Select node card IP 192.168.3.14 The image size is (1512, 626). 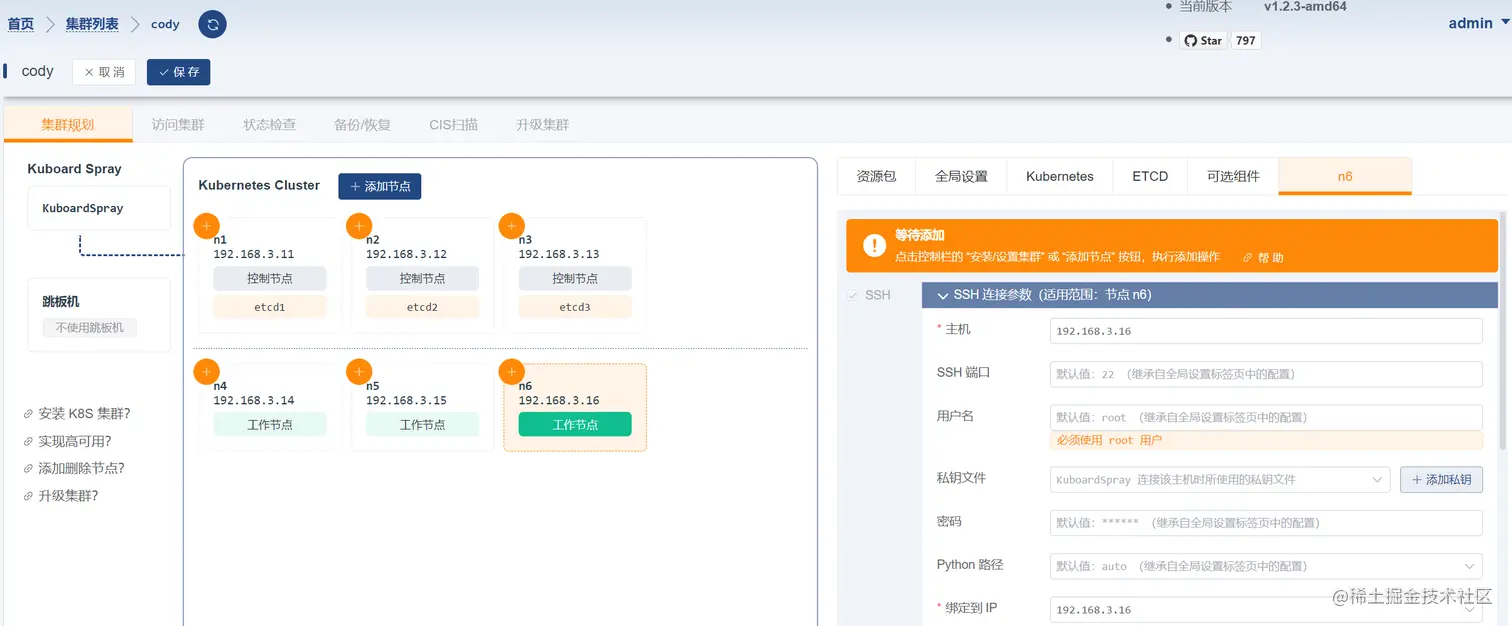pos(254,400)
